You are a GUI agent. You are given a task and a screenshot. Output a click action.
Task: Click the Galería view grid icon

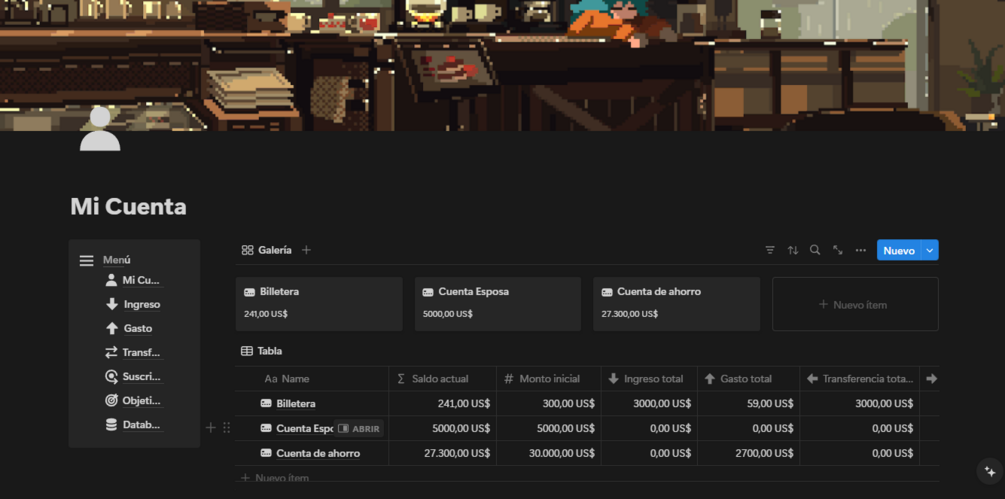pyautogui.click(x=247, y=250)
